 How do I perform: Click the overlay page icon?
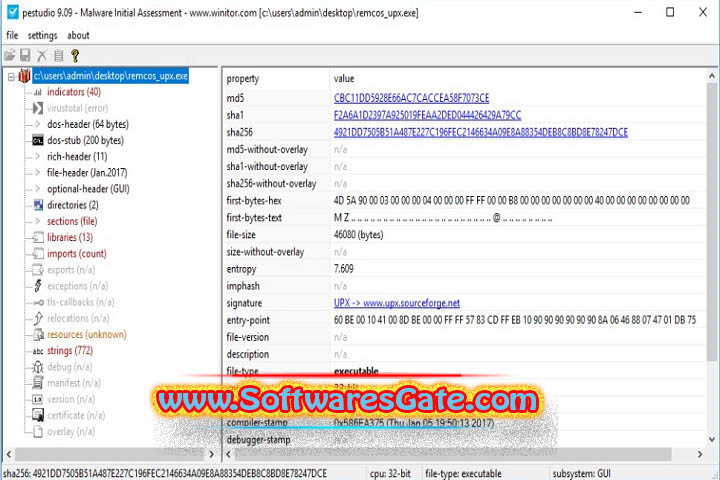tap(38, 431)
